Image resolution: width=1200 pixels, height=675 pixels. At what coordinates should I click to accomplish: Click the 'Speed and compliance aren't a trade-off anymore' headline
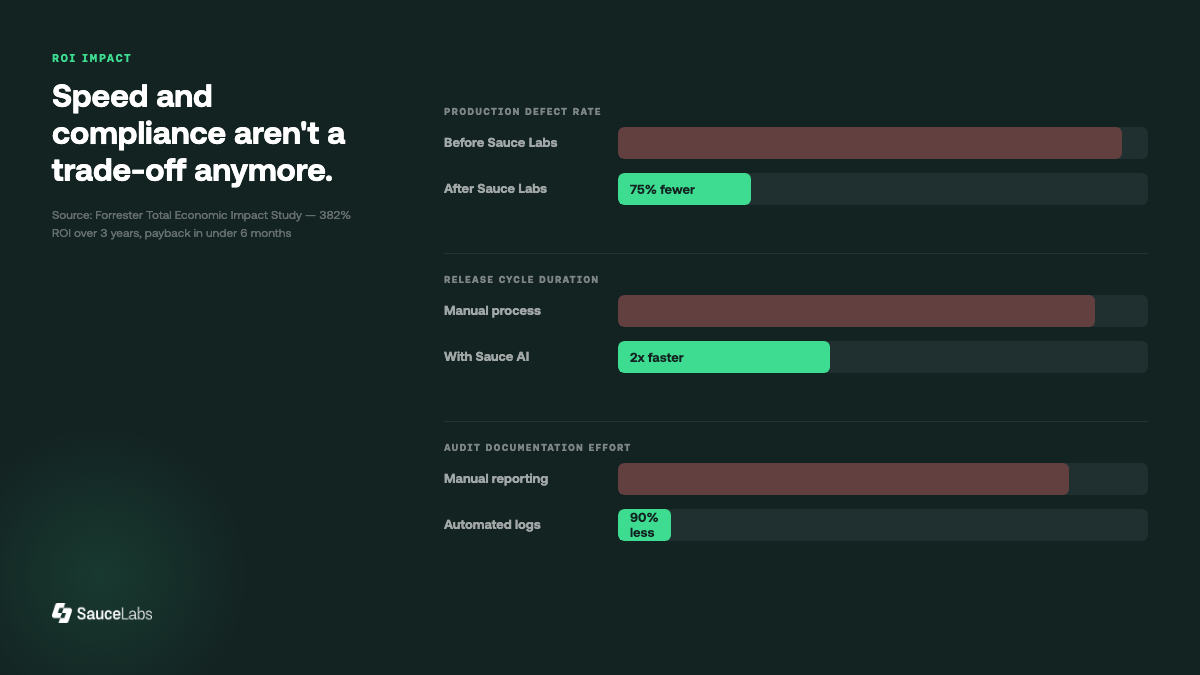point(199,134)
